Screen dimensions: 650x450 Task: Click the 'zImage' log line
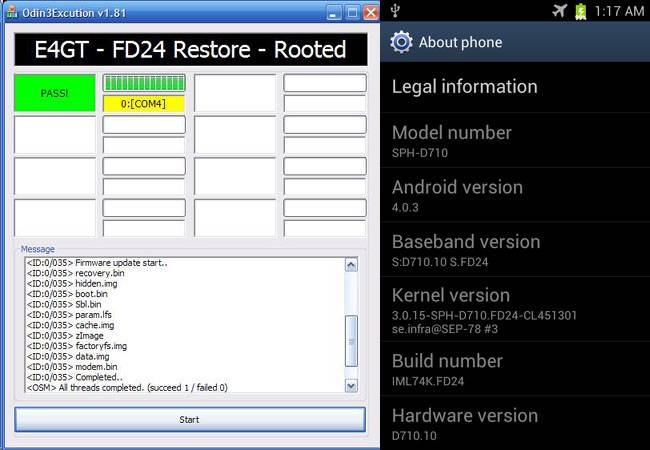click(65, 335)
